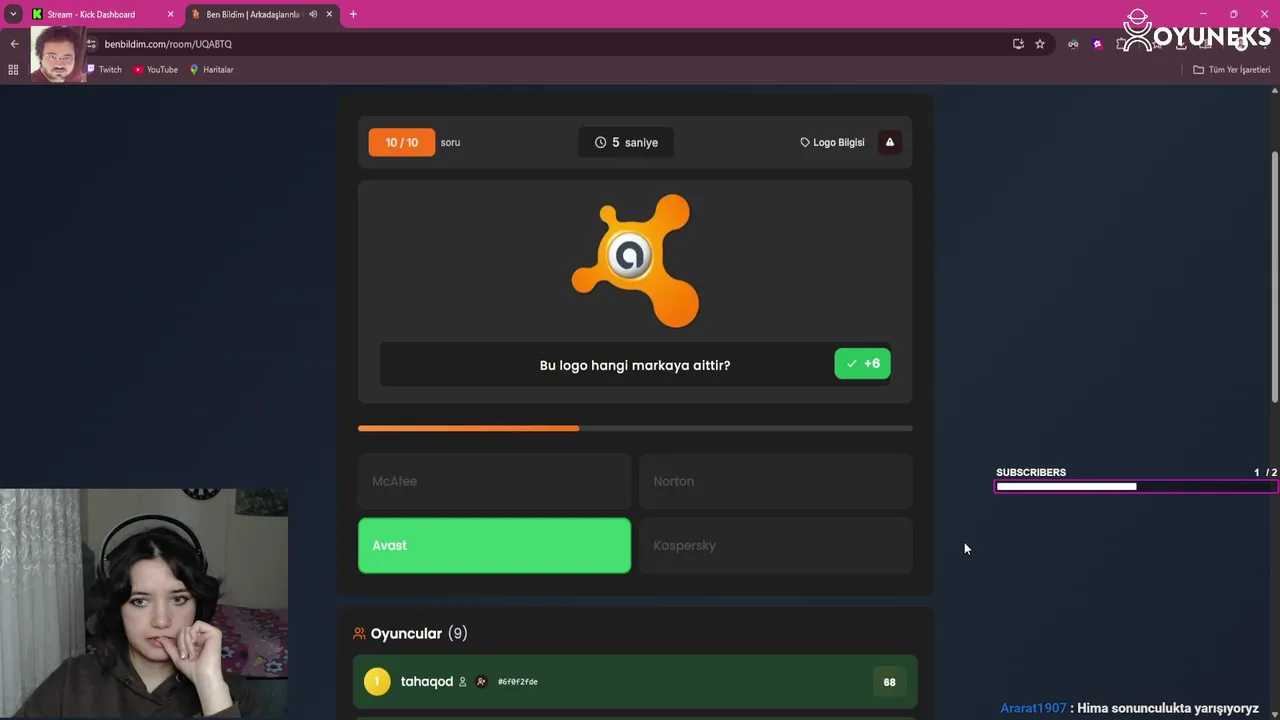This screenshot has height=720, width=1280.
Task: Click the Bu logo hangi markaya aittir? question
Action: tap(635, 365)
